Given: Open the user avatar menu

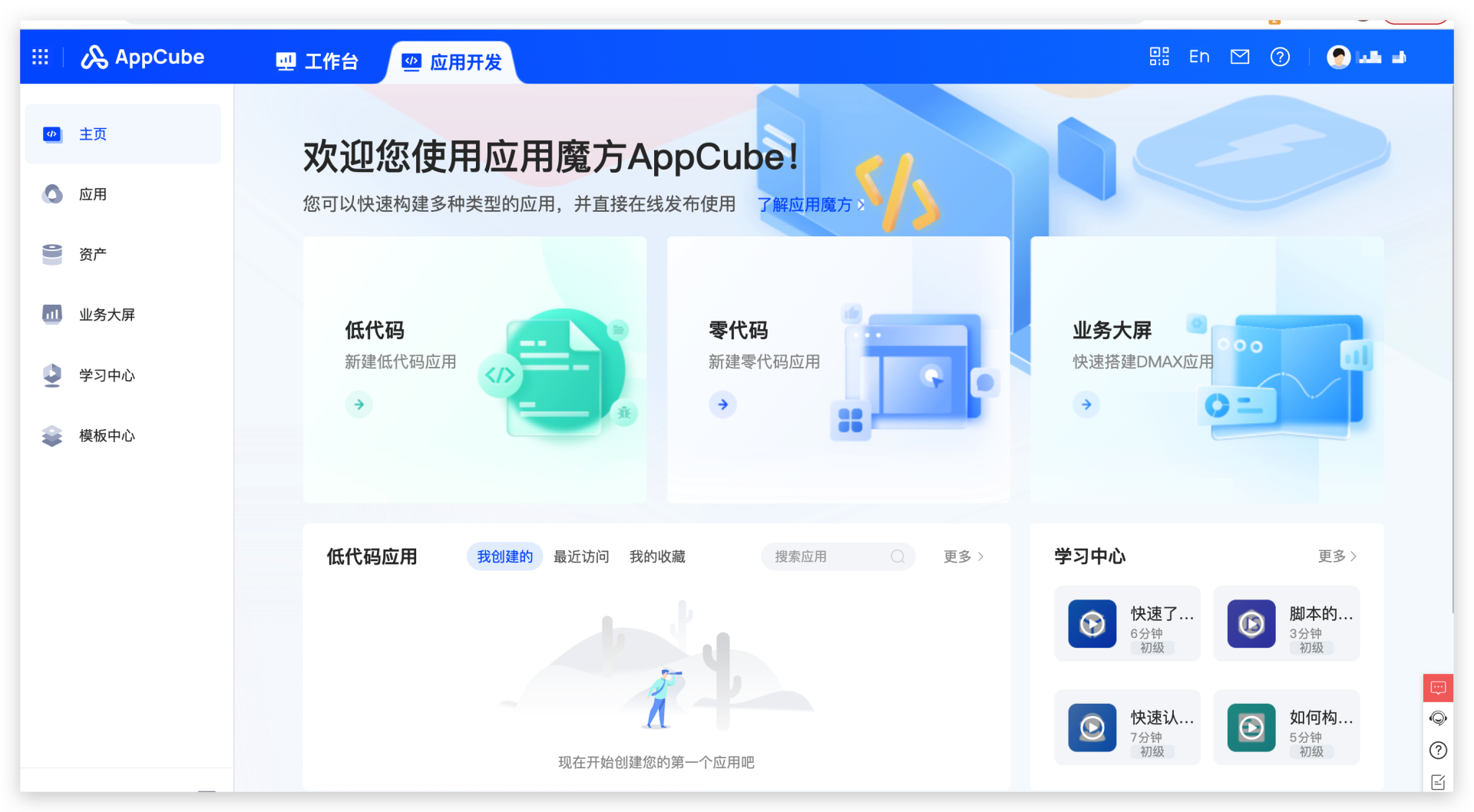Looking at the screenshot, I should (x=1339, y=57).
